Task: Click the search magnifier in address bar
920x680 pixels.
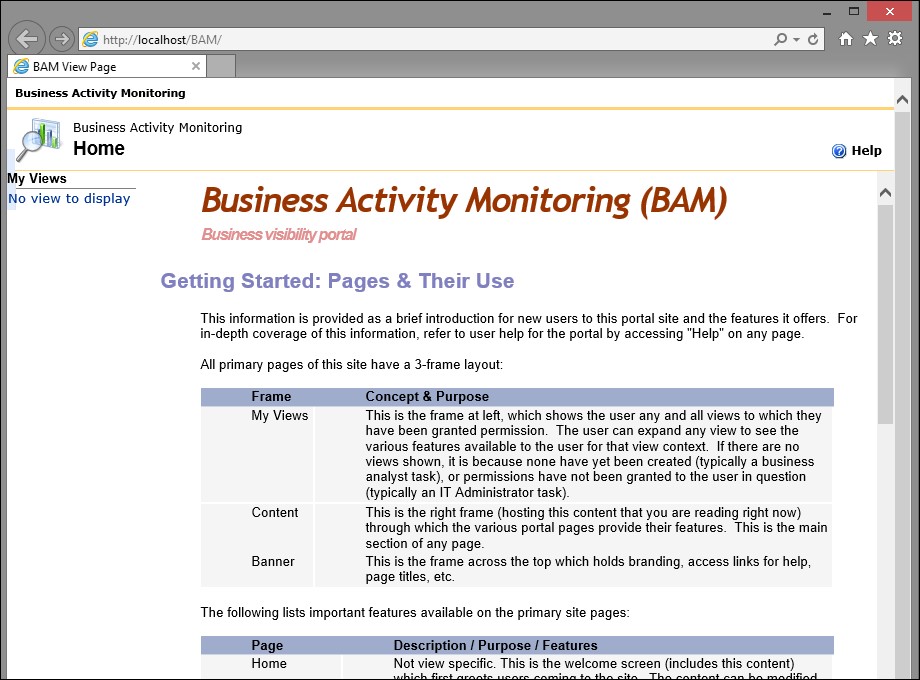Action: (780, 39)
